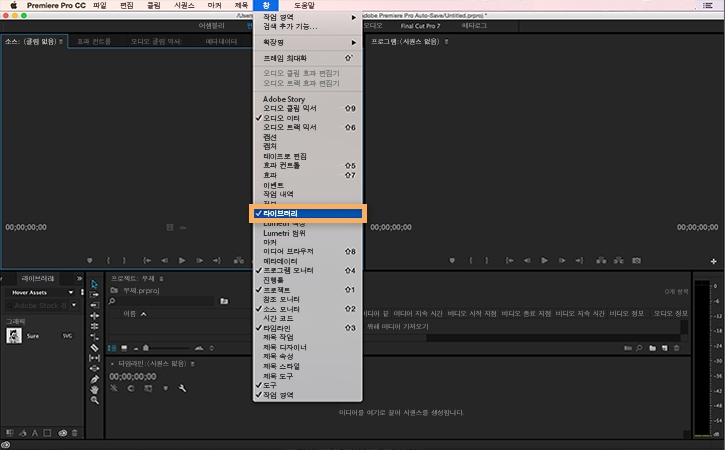This screenshot has width=725, height=450.
Task: Open source monitor panel menu icon
Action: click(61, 42)
